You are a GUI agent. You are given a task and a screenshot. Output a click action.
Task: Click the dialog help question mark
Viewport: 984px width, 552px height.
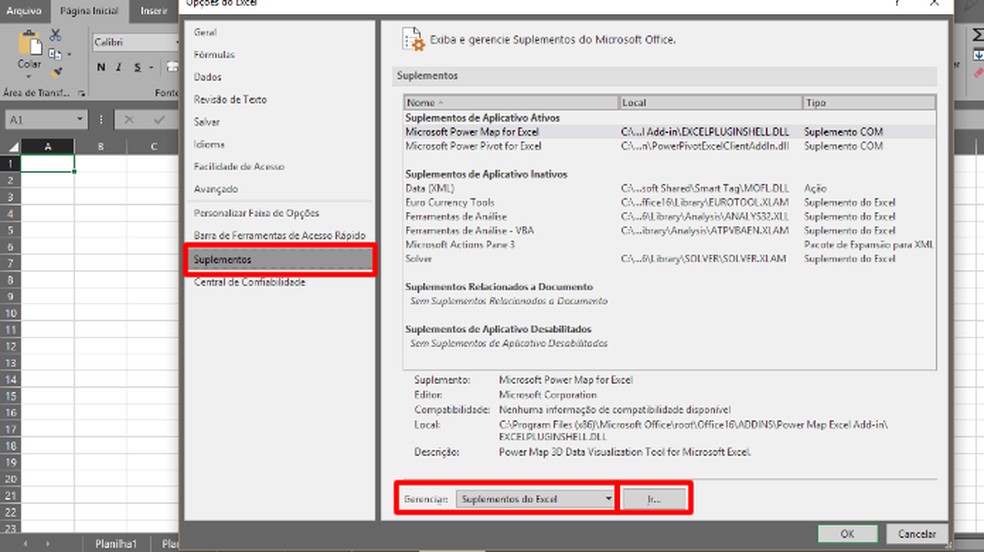tap(898, 3)
